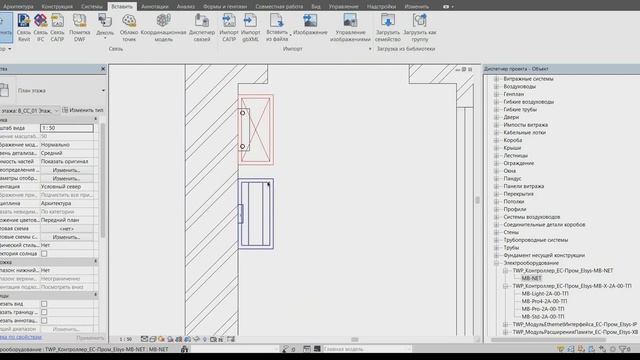Click the Изменить тип button
This screenshot has height=360, width=640.
pyautogui.click(x=82, y=110)
